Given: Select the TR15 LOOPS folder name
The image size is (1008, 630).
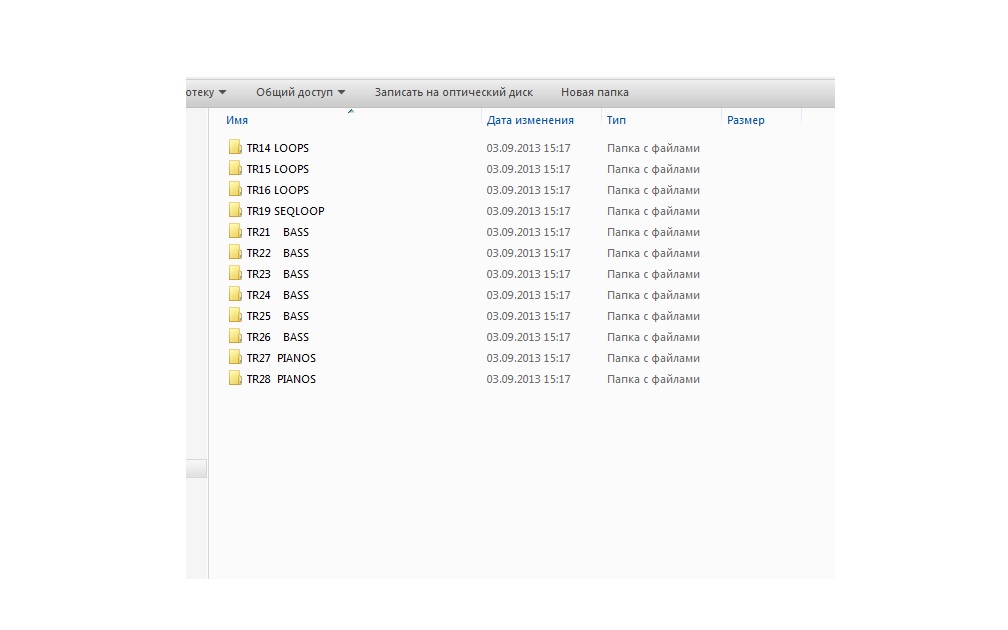Looking at the screenshot, I should 278,169.
